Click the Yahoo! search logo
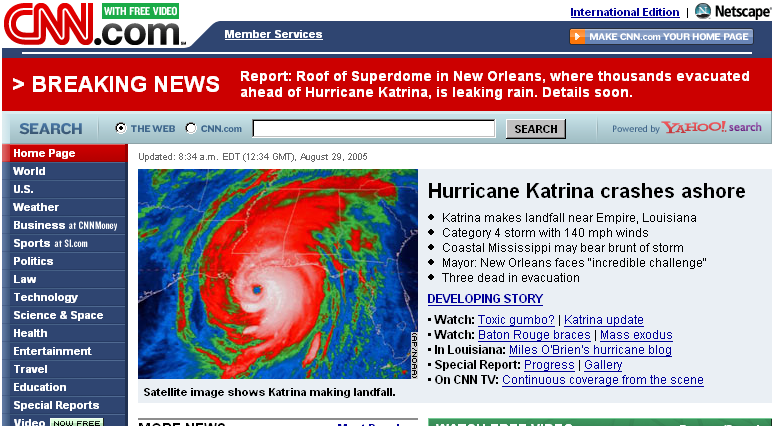The width and height of the screenshot is (772, 426). click(x=711, y=128)
